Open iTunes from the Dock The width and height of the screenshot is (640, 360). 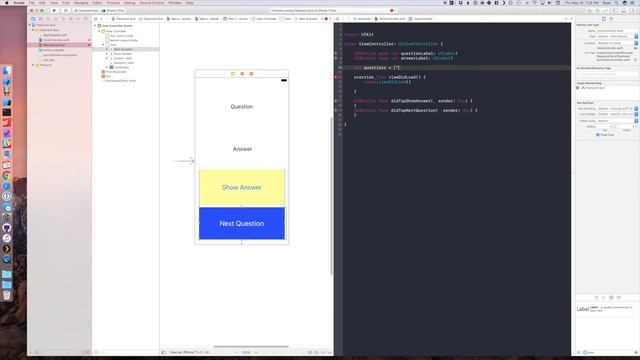[x=7, y=238]
